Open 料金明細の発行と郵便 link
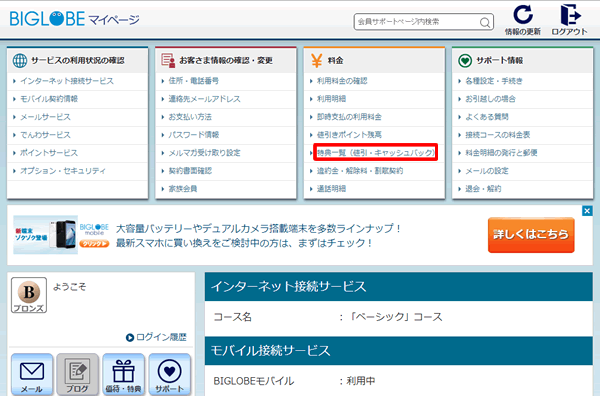Image resolution: width=600 pixels, height=396 pixels. tap(501, 153)
